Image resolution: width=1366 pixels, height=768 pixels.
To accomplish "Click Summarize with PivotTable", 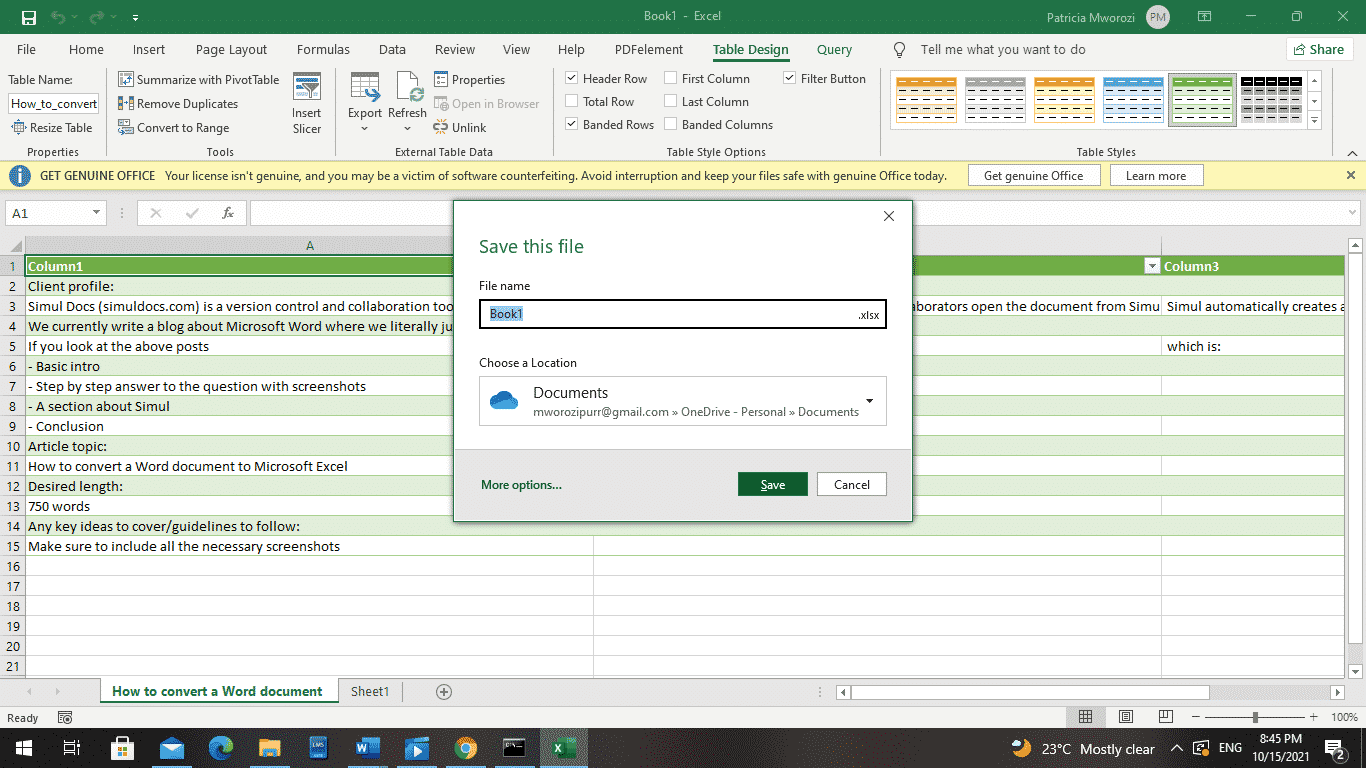I will [x=199, y=79].
